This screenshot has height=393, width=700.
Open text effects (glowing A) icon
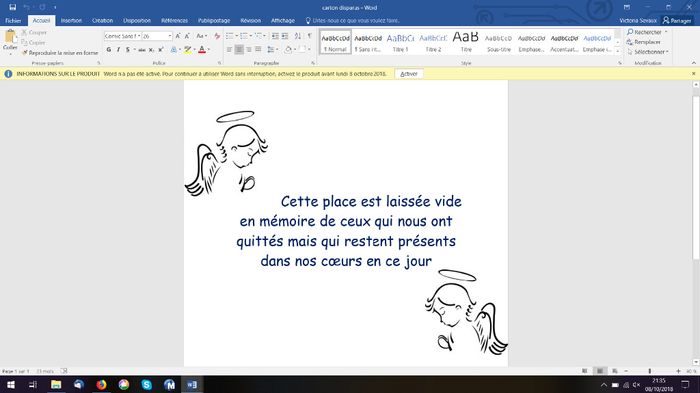click(173, 50)
